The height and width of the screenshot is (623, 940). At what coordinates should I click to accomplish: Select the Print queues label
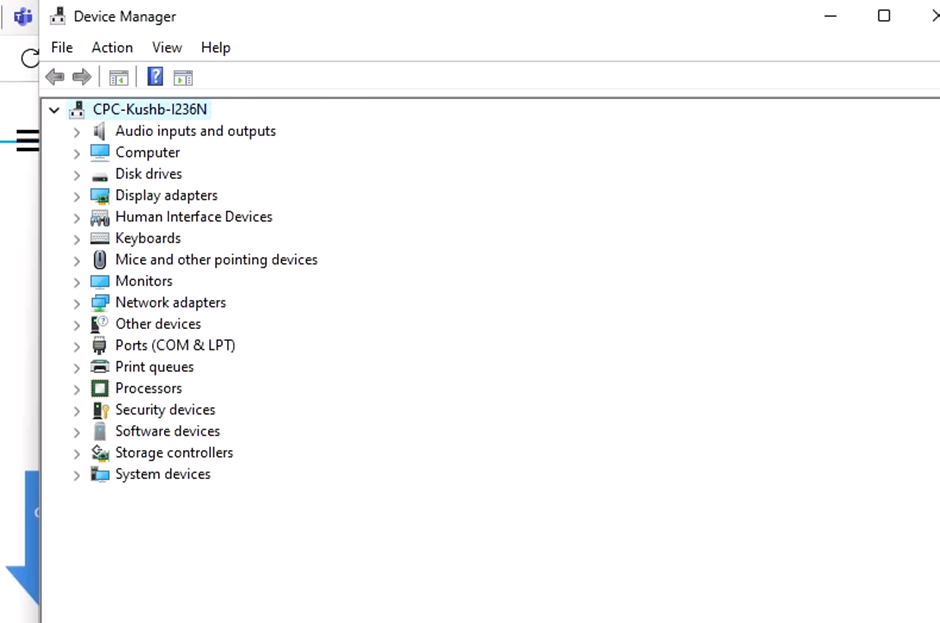pos(155,367)
